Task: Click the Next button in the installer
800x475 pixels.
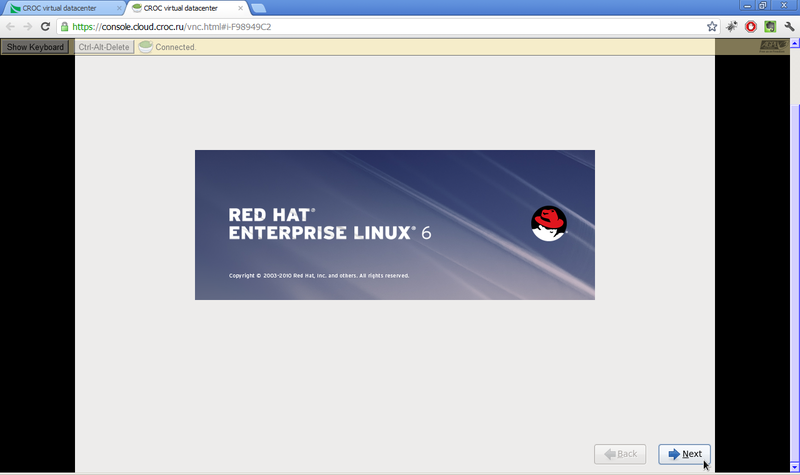Action: (684, 454)
